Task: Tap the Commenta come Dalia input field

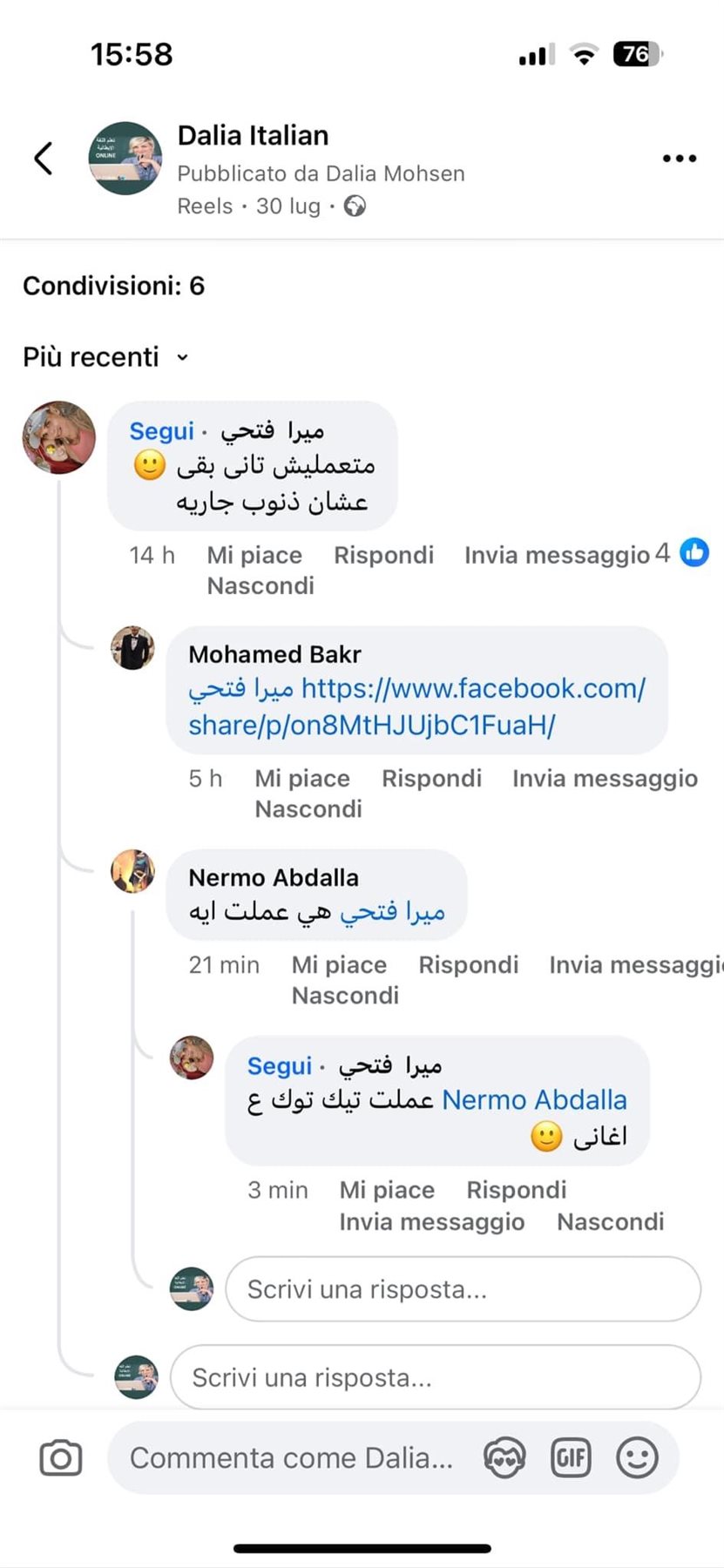Action: pos(292,1457)
